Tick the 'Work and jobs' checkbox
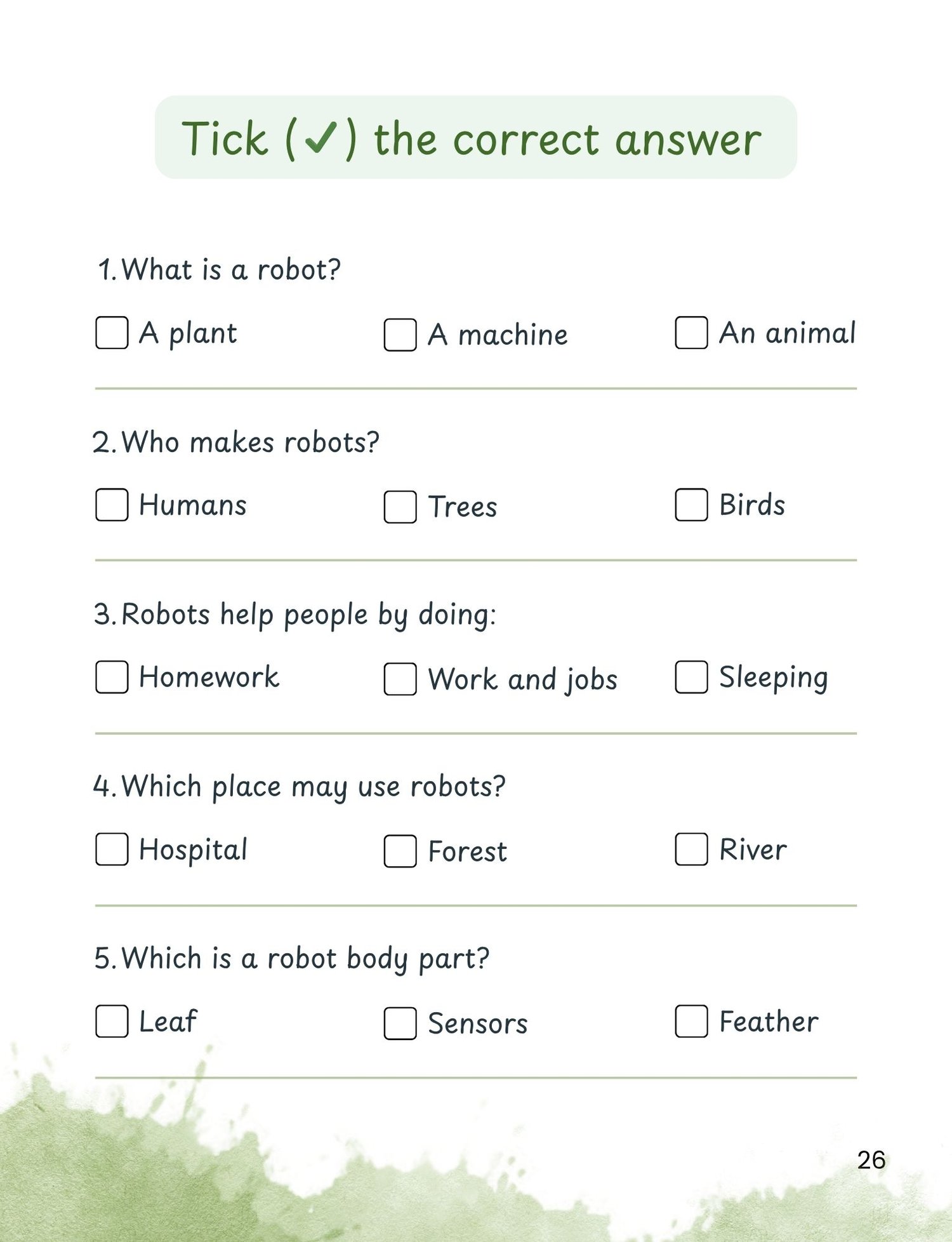This screenshot has width=952, height=1242. pos(400,679)
